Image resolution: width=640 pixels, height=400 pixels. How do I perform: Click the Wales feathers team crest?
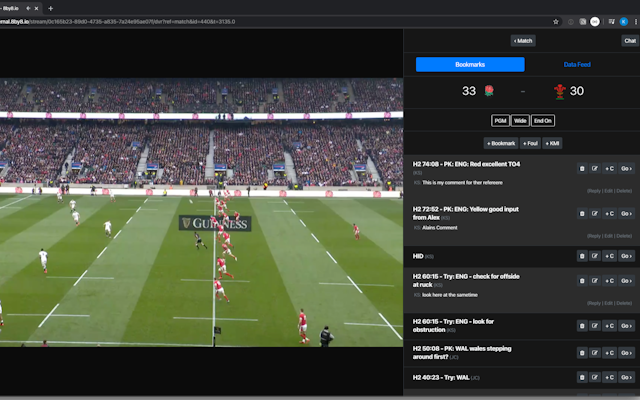560,91
